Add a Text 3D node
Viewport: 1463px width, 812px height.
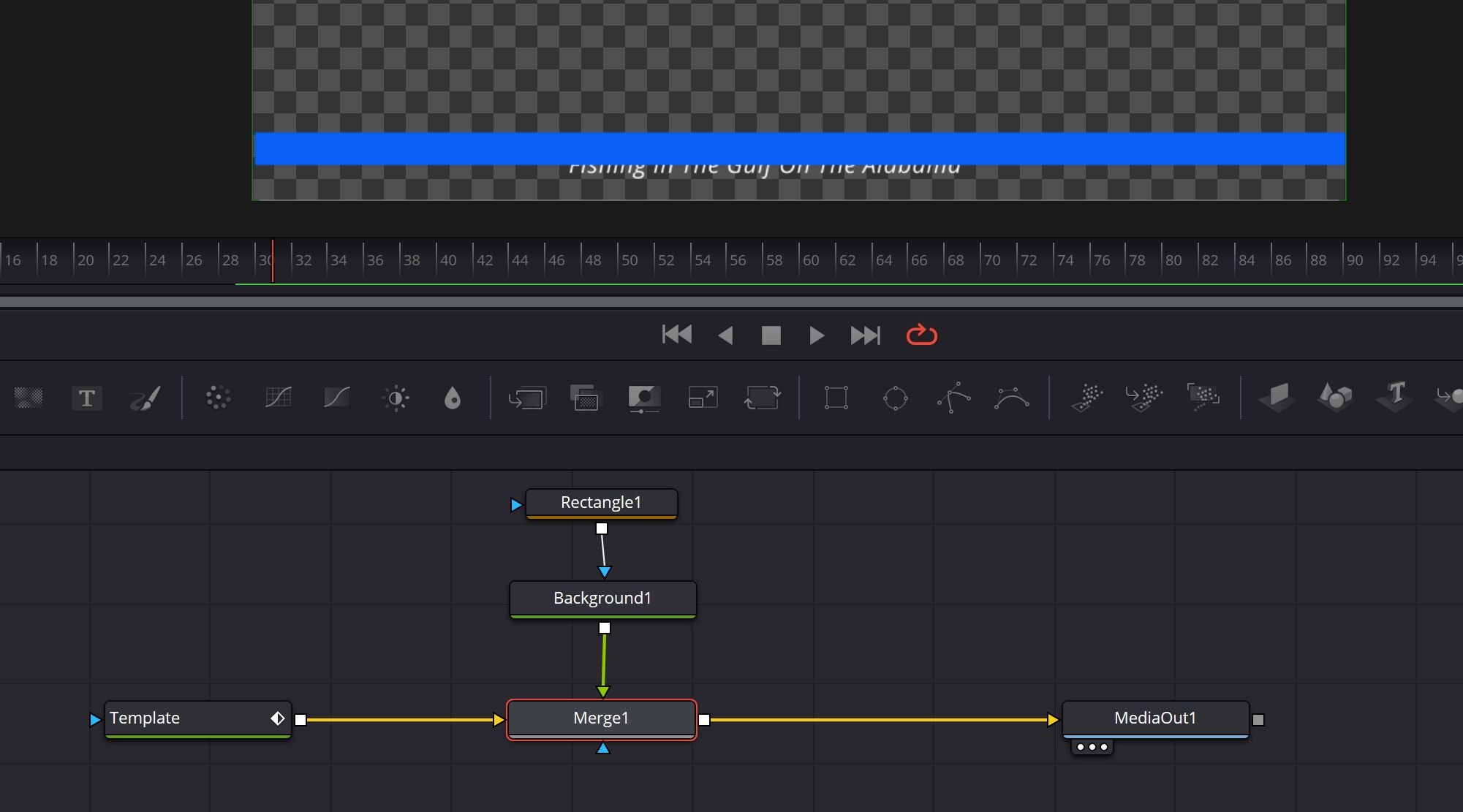point(1394,398)
